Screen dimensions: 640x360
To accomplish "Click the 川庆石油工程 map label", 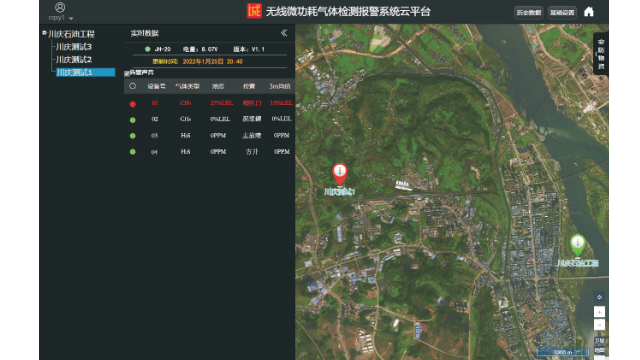I will [578, 263].
